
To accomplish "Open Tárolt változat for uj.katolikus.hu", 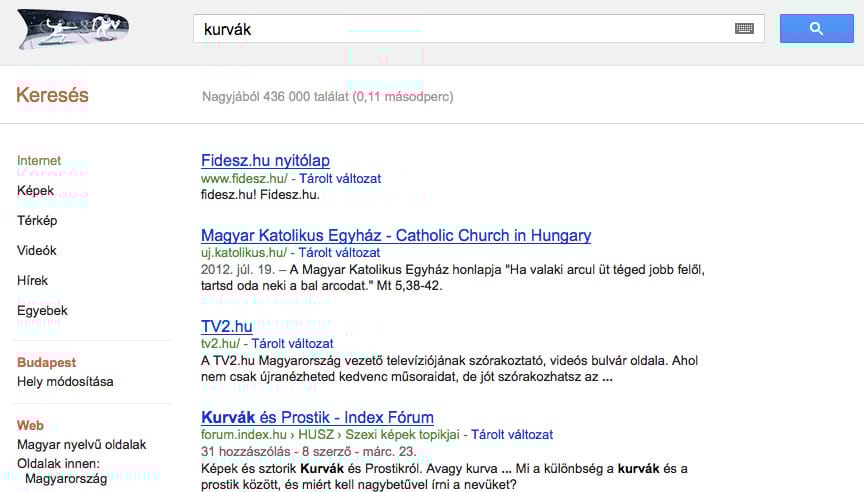I will (339, 253).
